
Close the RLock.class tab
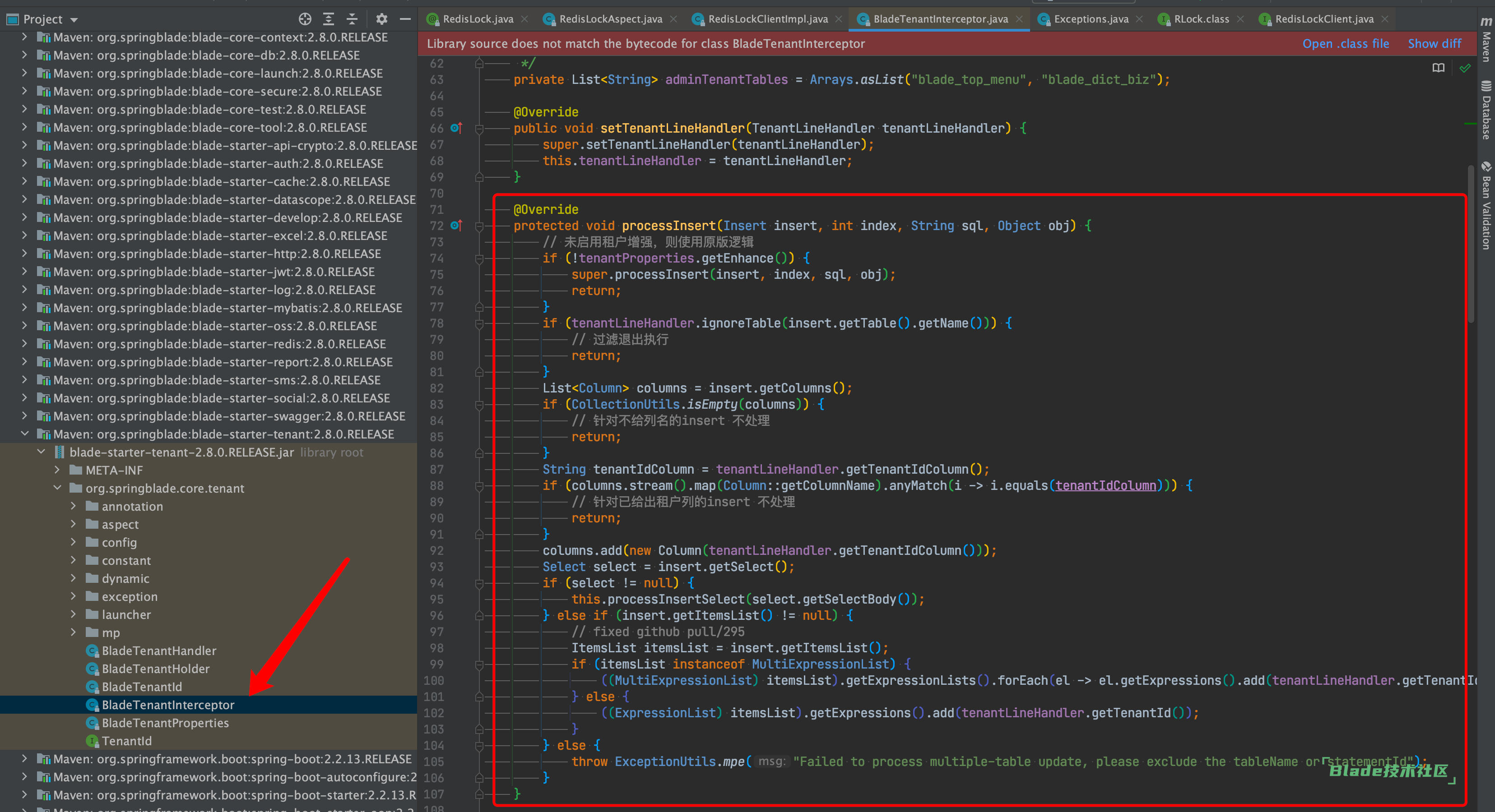tap(1240, 19)
